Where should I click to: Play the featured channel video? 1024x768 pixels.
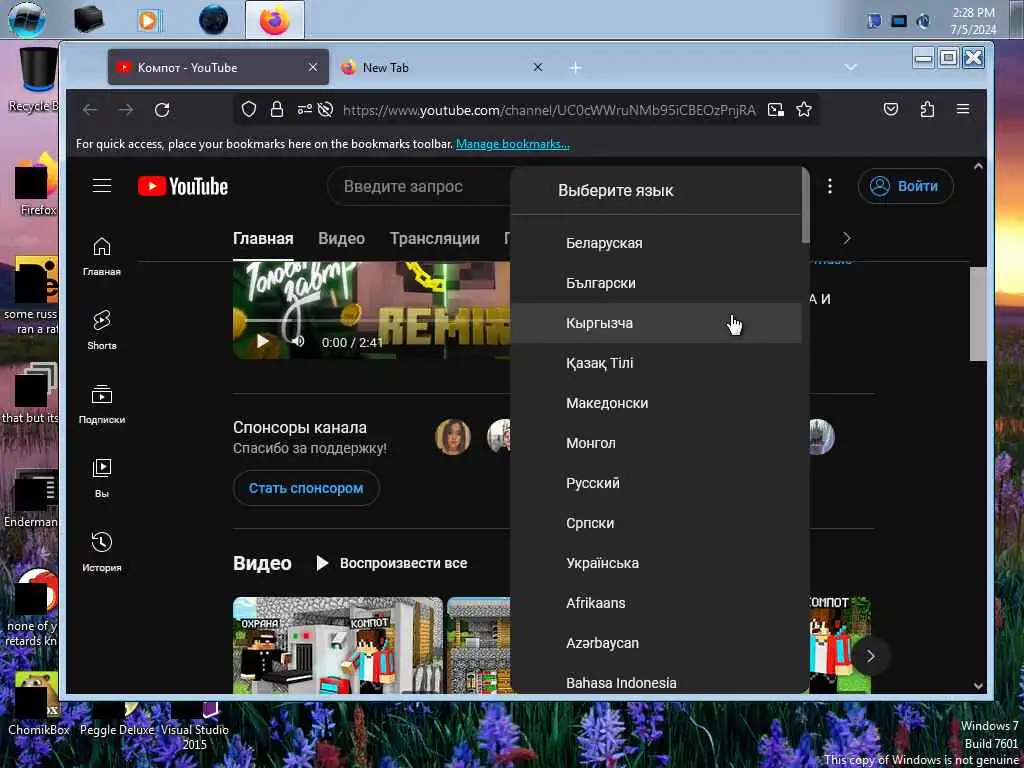263,341
